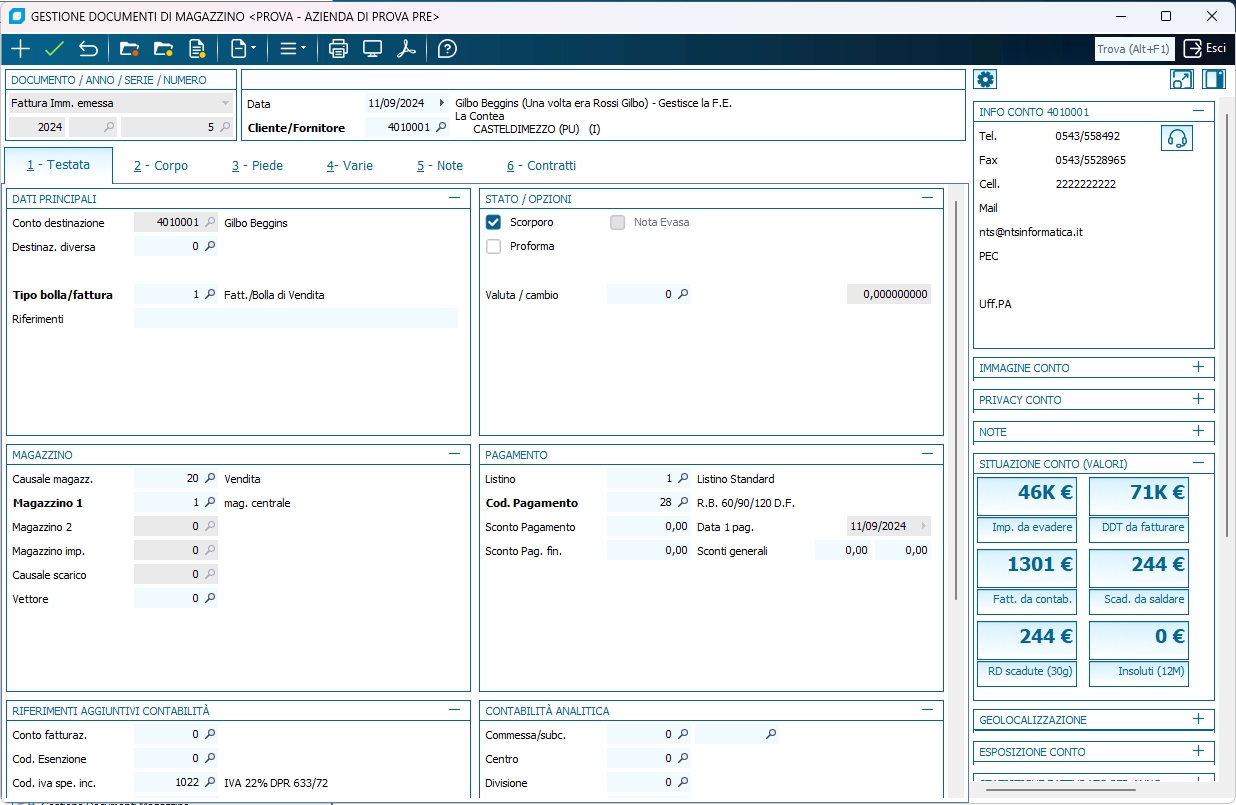Viewport: 1236px width, 805px height.
Task: Click the plus icon to add new document
Action: (20, 49)
